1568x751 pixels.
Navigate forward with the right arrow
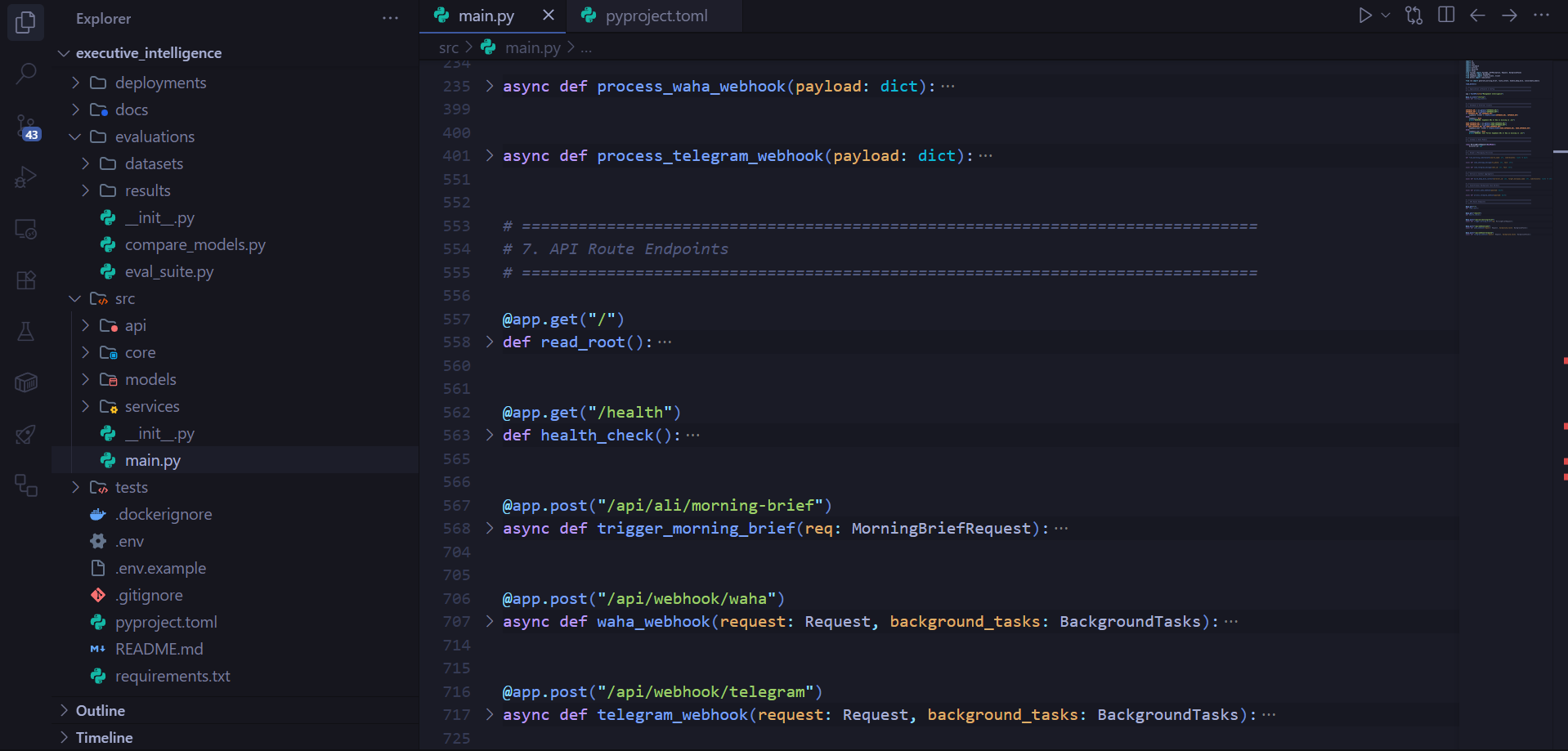coord(1509,16)
